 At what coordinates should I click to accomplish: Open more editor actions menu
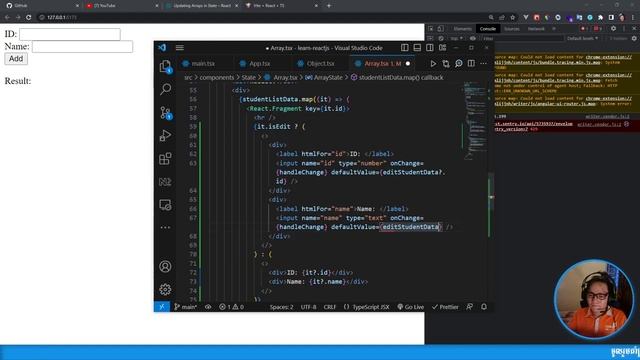484,64
